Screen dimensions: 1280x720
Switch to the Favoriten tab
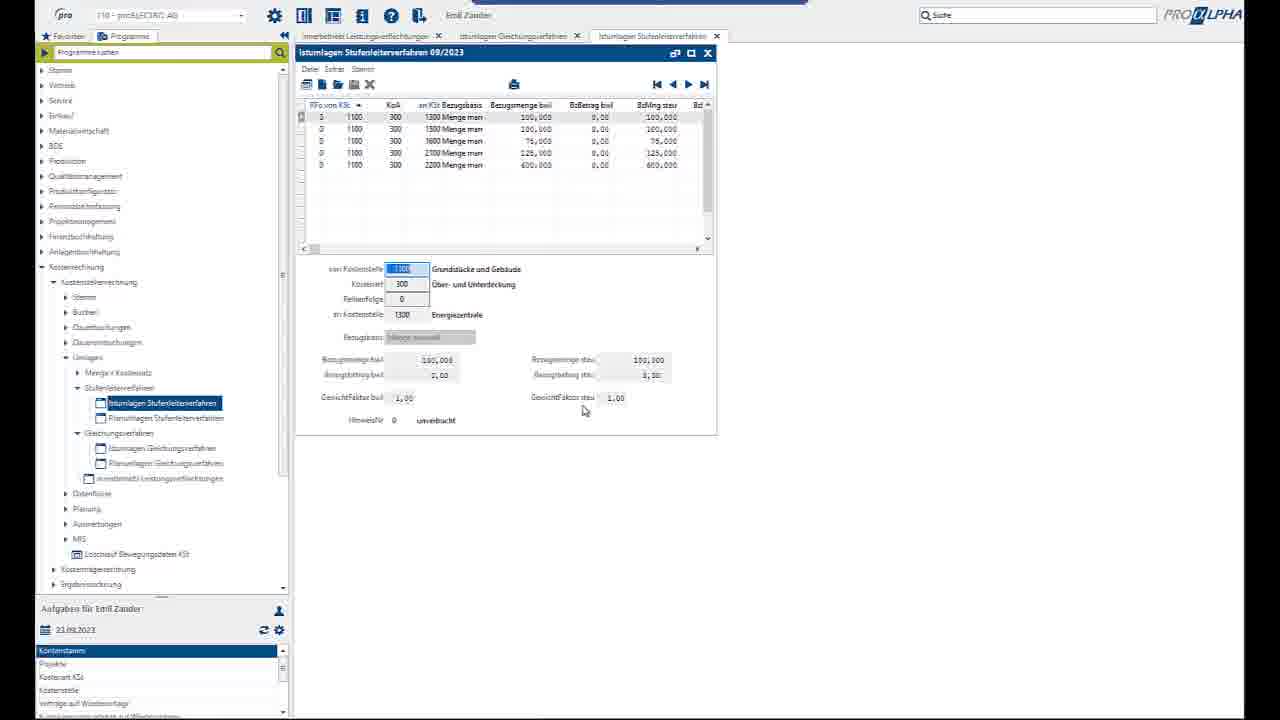63,36
